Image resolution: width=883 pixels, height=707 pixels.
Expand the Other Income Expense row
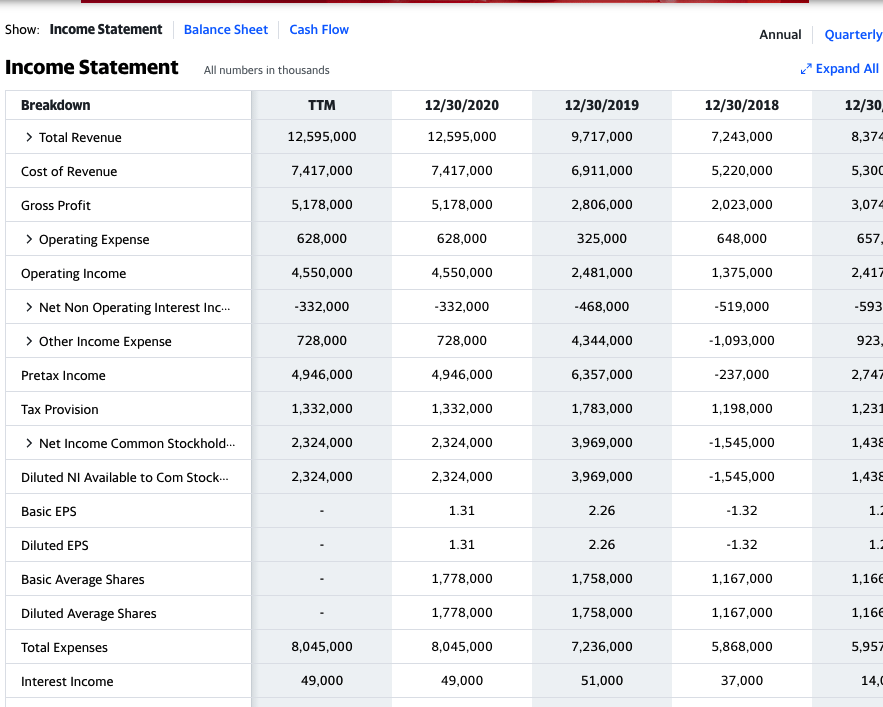click(29, 341)
